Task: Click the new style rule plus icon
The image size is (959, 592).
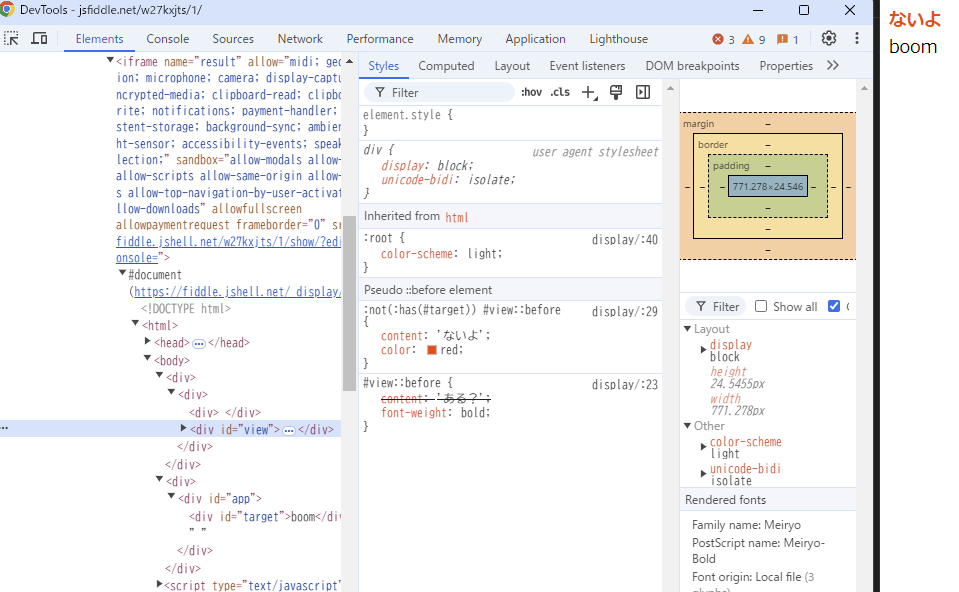Action: point(589,92)
